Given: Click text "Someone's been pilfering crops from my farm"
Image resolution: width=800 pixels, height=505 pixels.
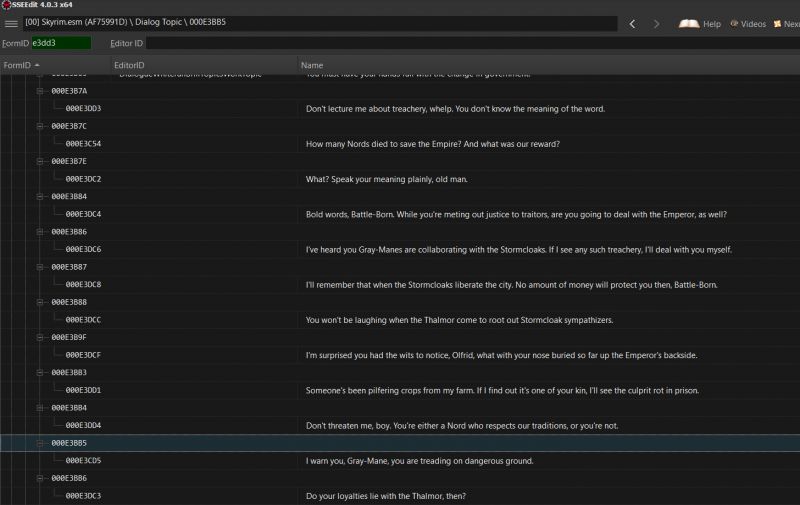Looking at the screenshot, I should 390,391.
